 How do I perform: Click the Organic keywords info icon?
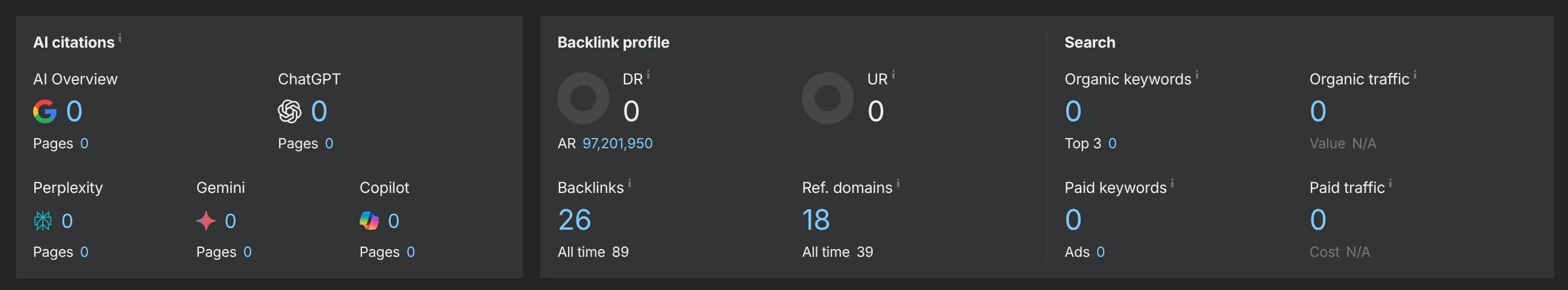coord(1197,75)
